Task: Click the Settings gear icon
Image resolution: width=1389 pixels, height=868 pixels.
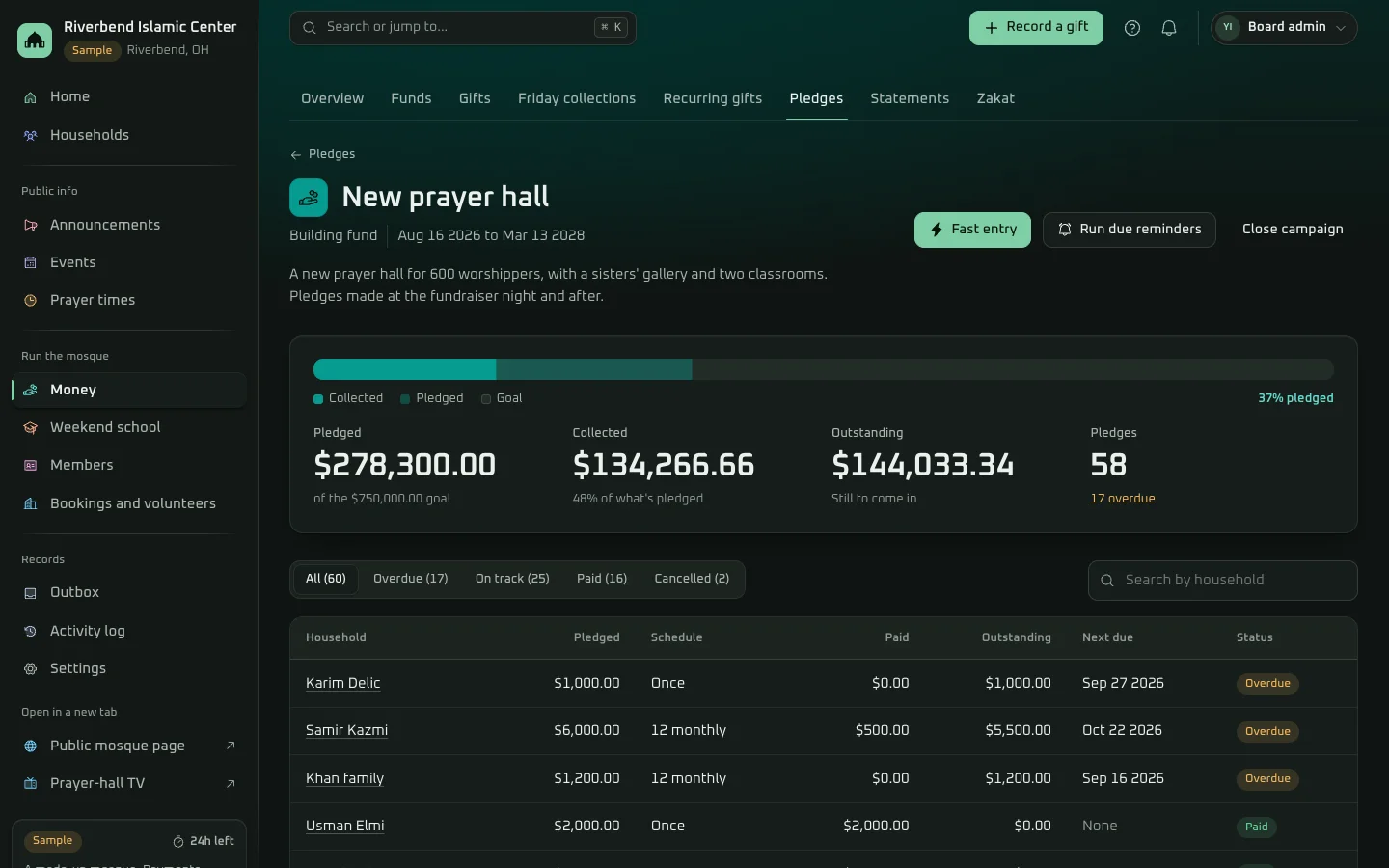Action: coord(31,669)
